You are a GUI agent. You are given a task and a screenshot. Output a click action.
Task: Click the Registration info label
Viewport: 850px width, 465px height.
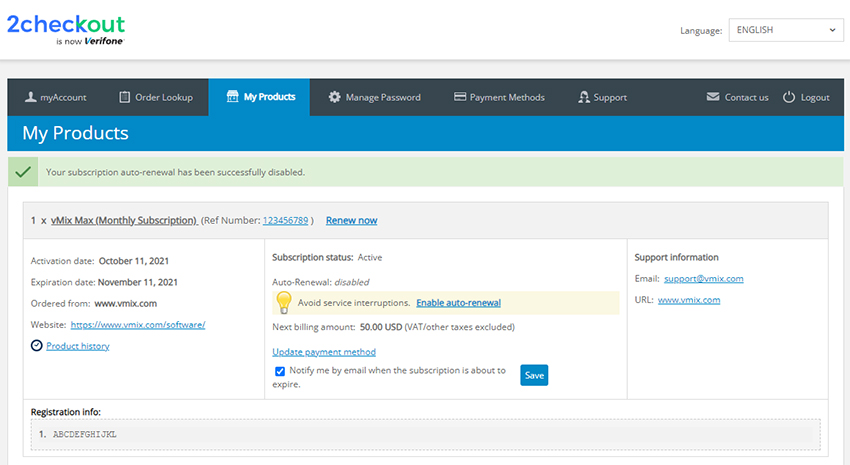tap(66, 412)
